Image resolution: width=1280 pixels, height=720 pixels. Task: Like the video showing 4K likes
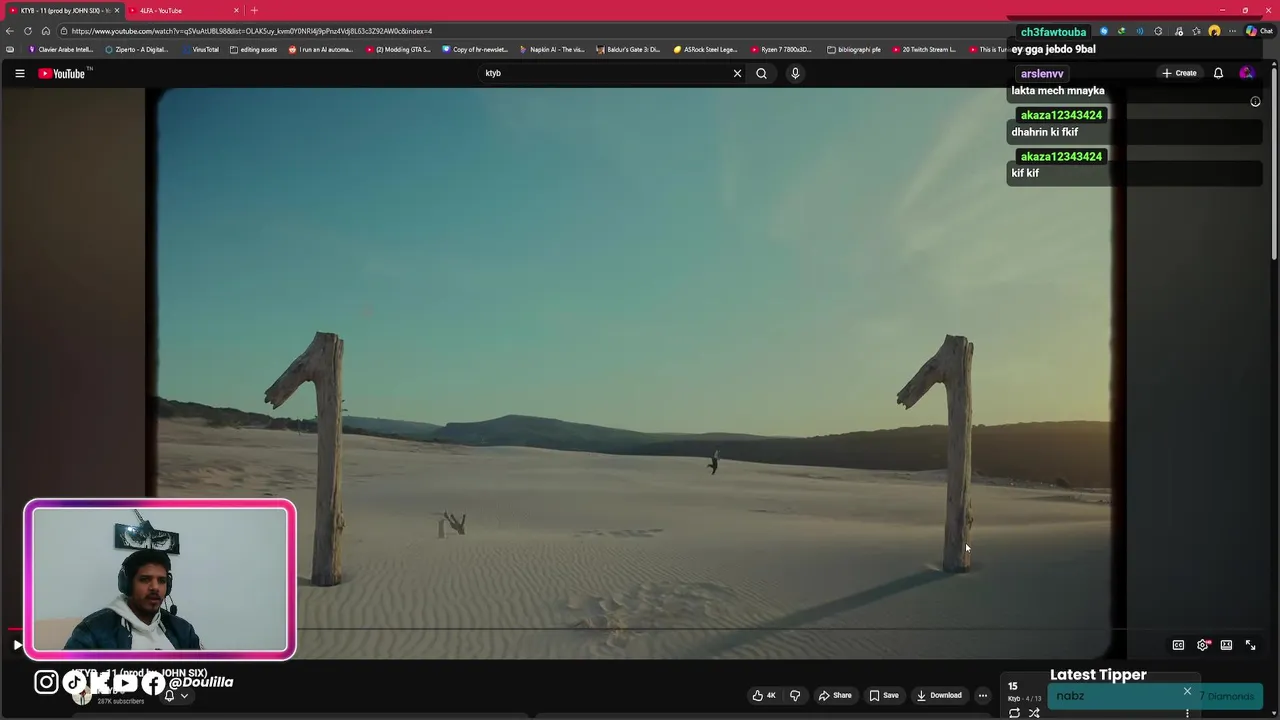(765, 695)
